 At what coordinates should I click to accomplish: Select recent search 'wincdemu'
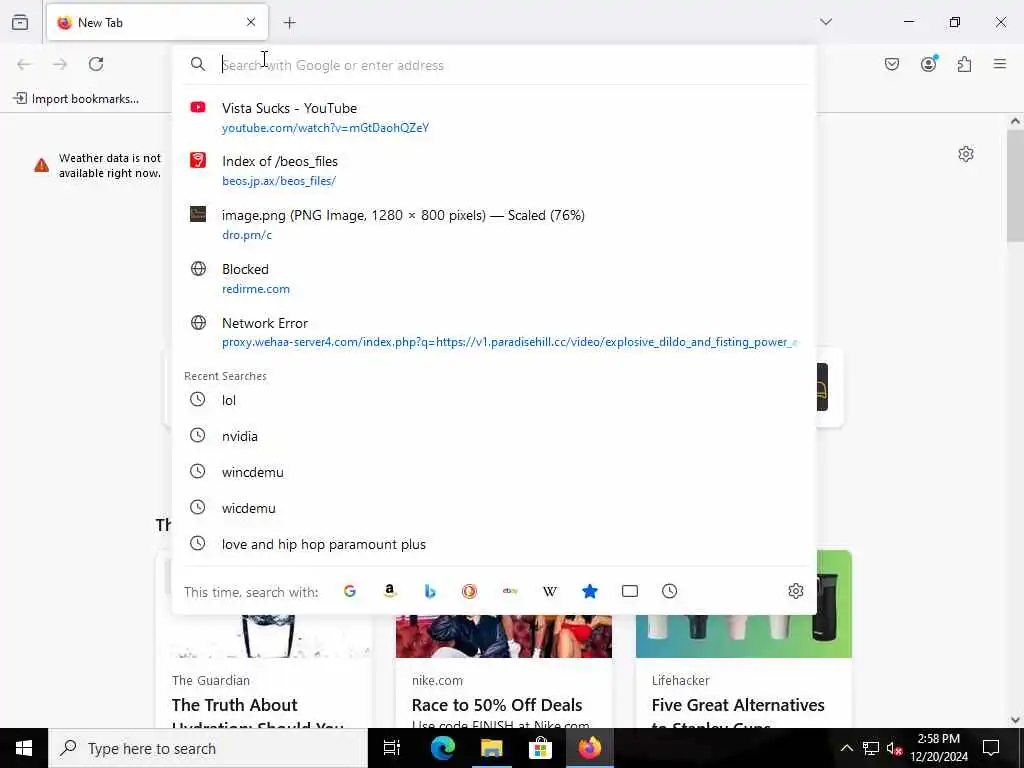(x=494, y=472)
